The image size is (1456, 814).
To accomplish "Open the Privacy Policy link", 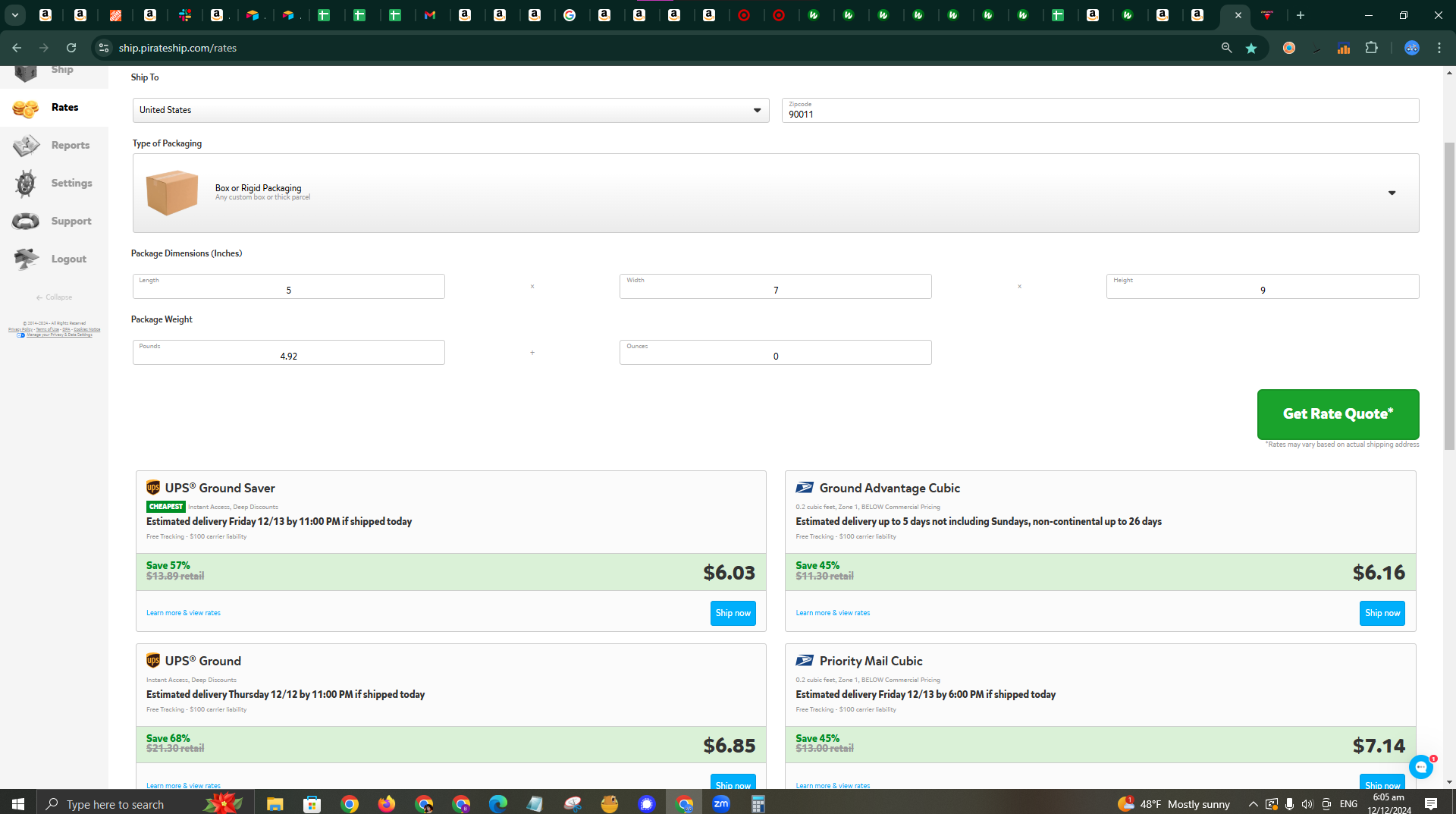I will coord(20,329).
